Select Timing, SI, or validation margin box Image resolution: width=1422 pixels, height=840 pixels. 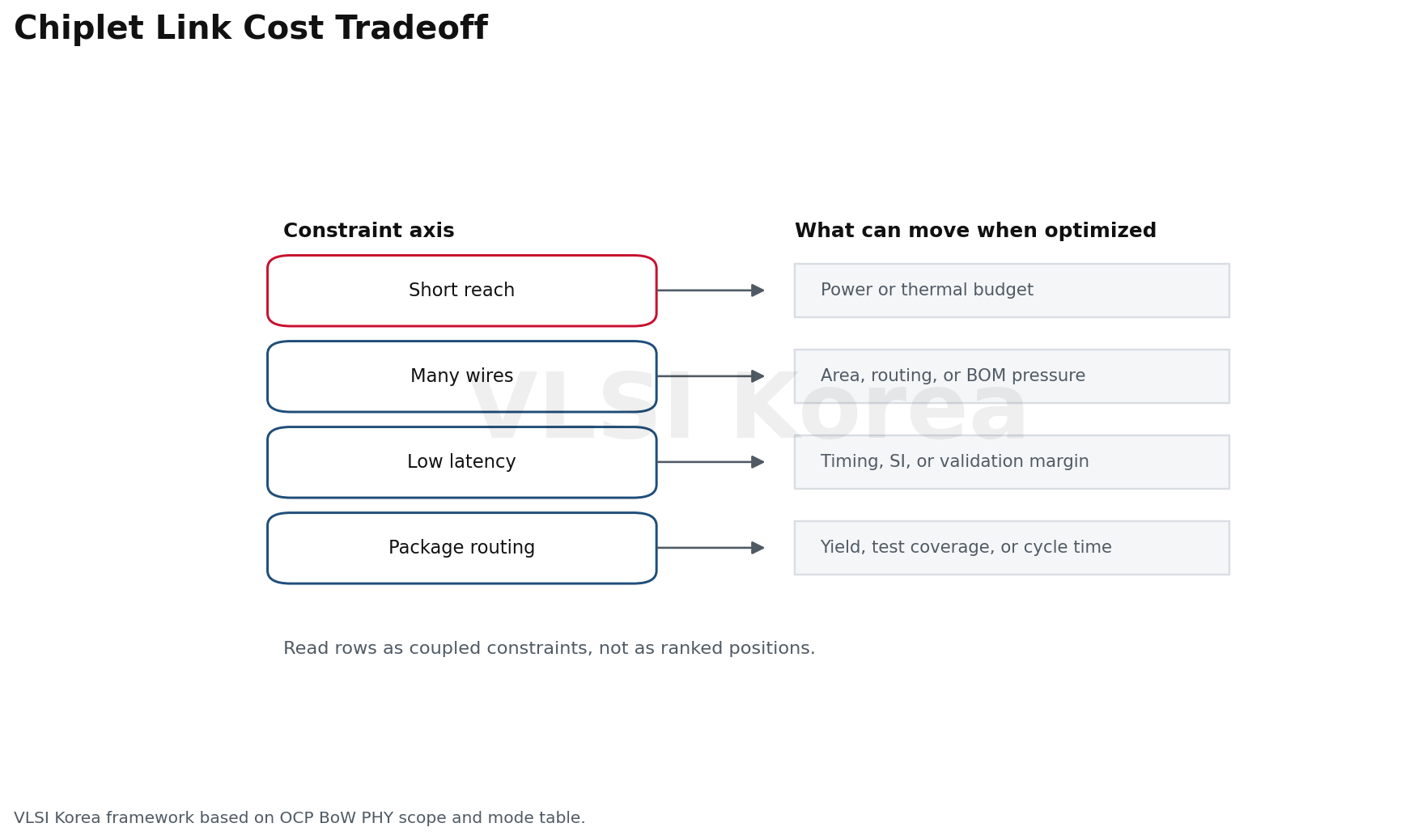click(1012, 462)
